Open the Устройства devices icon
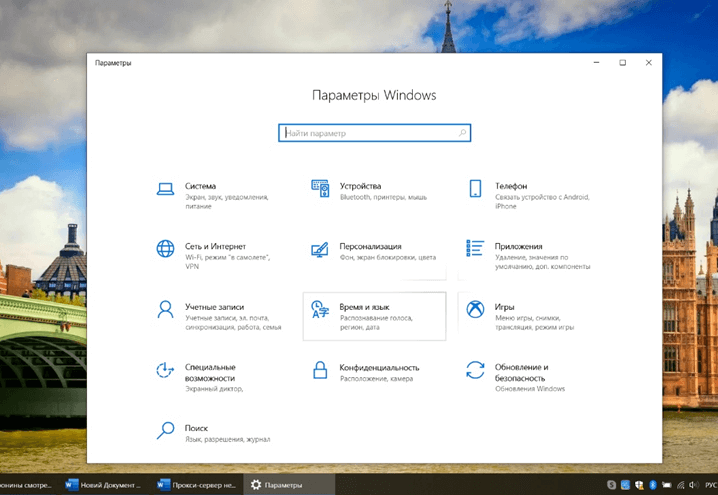This screenshot has height=495, width=718. click(x=320, y=188)
